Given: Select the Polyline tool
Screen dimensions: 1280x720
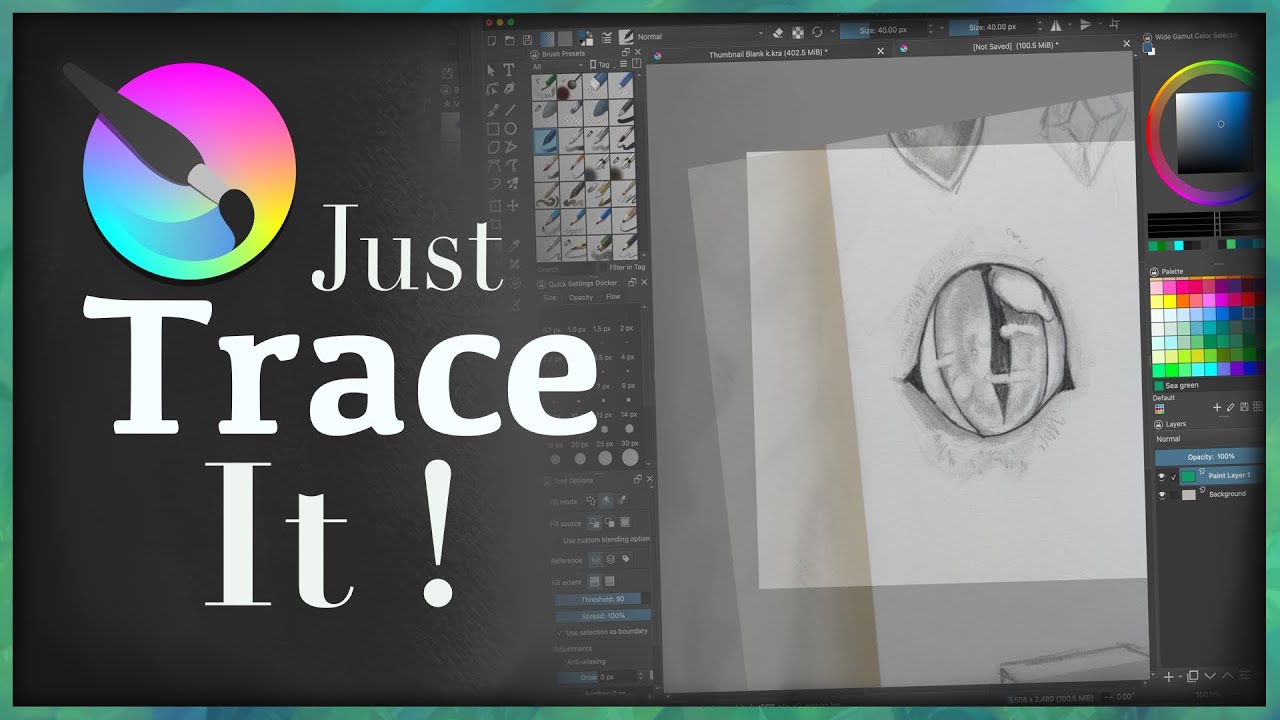Looking at the screenshot, I should click(510, 148).
